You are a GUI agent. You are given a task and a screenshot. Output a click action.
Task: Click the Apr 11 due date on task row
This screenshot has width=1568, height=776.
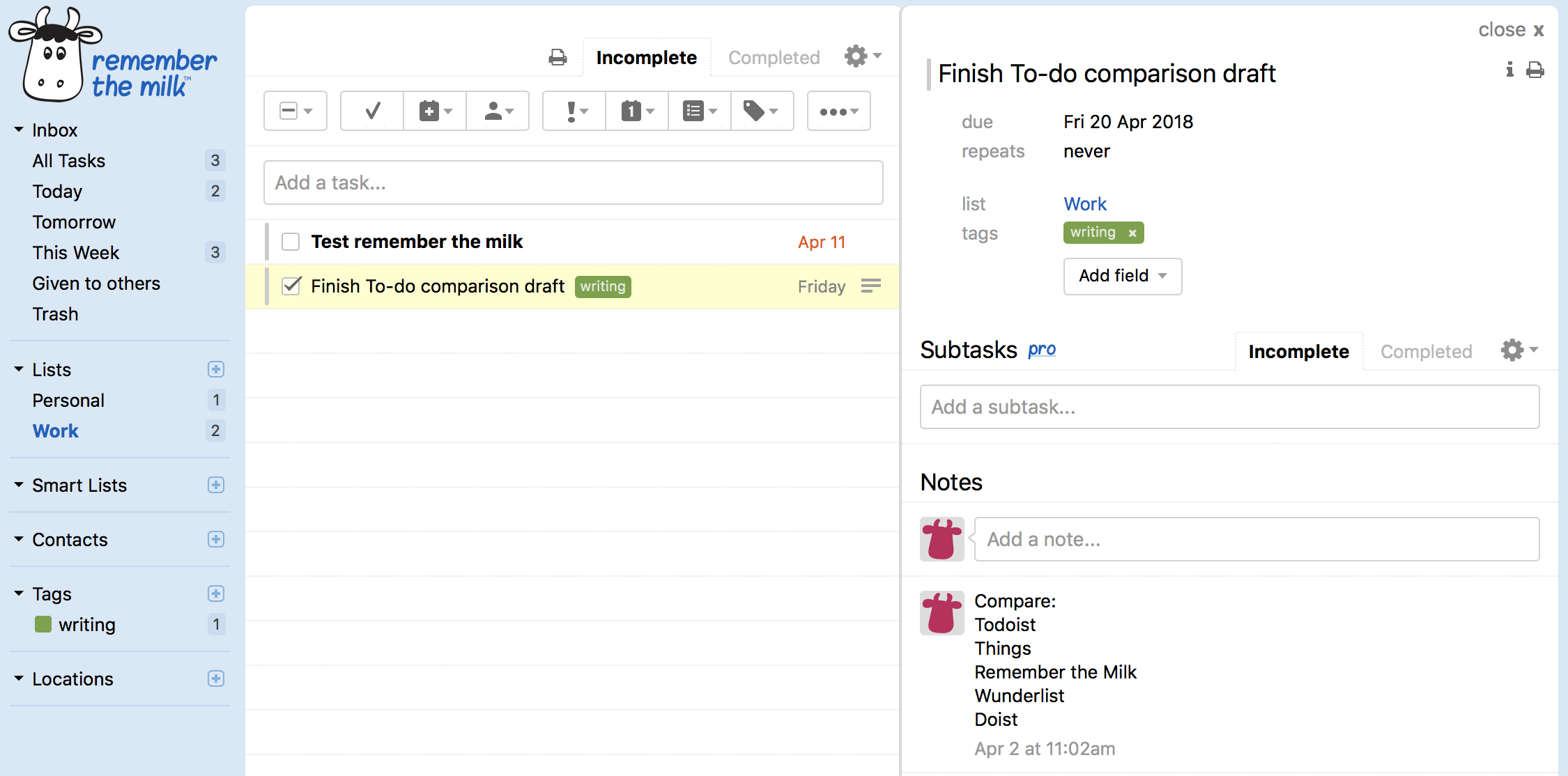point(822,242)
